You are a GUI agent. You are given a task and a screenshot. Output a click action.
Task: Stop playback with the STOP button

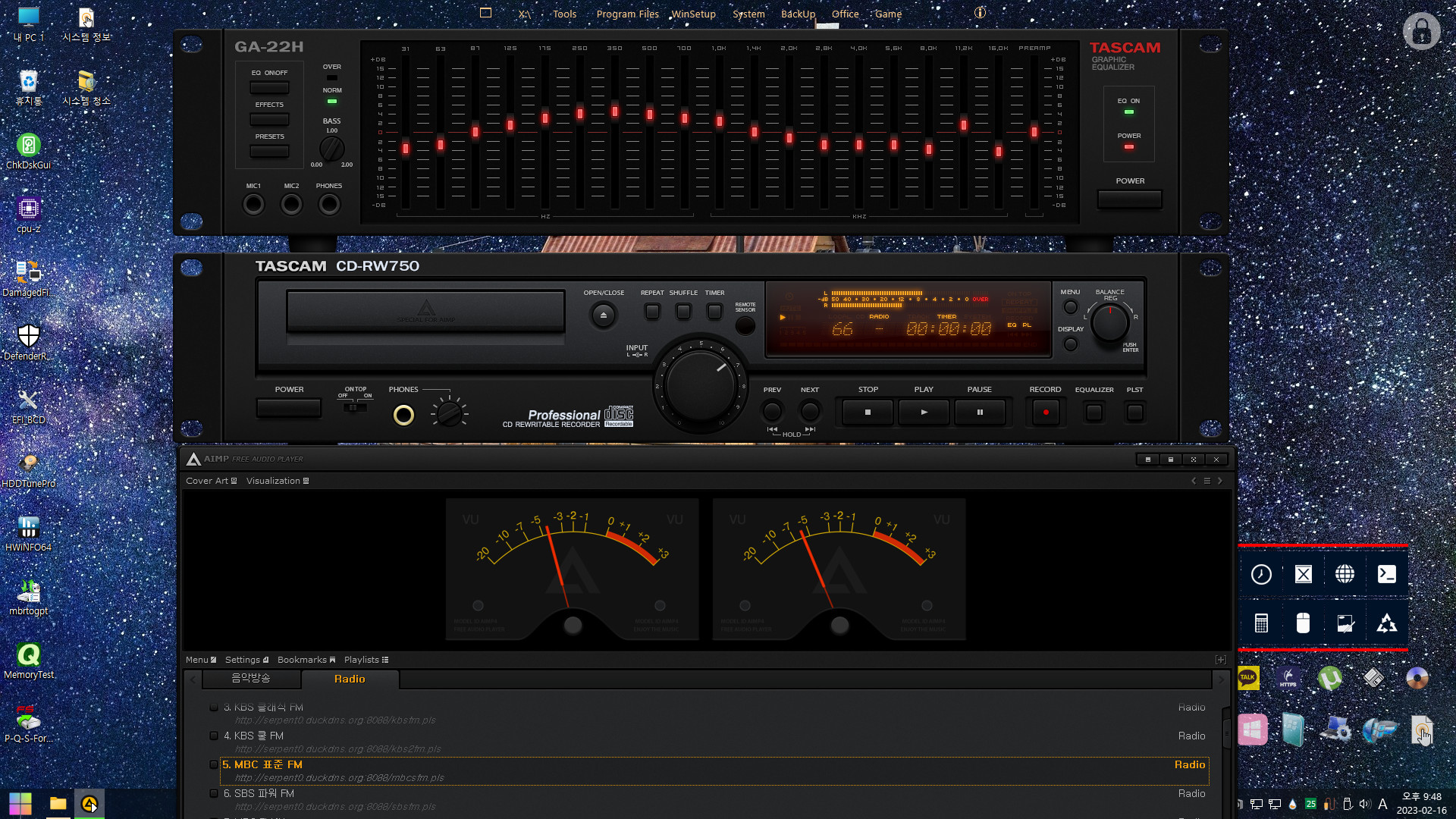[x=868, y=412]
